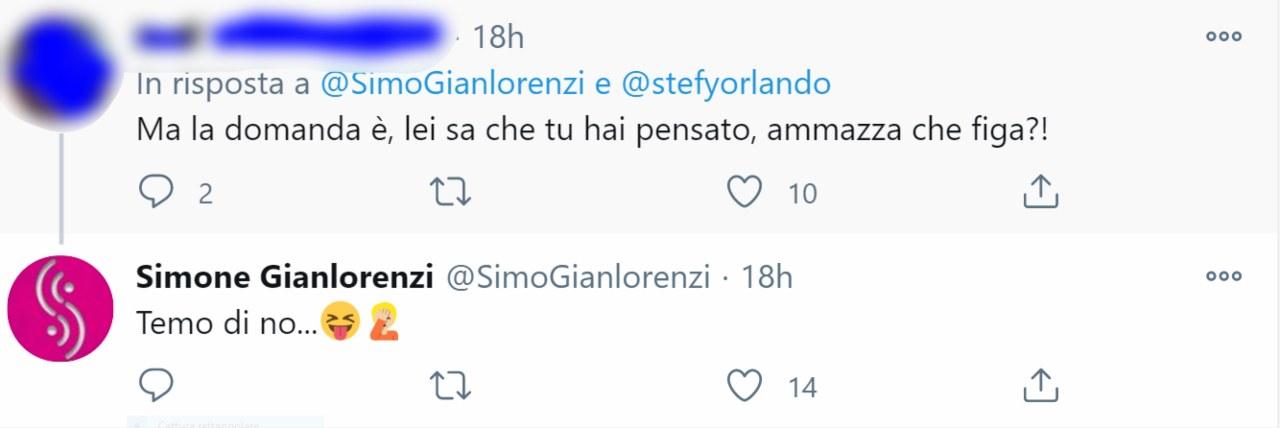
Task: Share the 'Ma la domanda è' tweet
Action: click(1040, 191)
